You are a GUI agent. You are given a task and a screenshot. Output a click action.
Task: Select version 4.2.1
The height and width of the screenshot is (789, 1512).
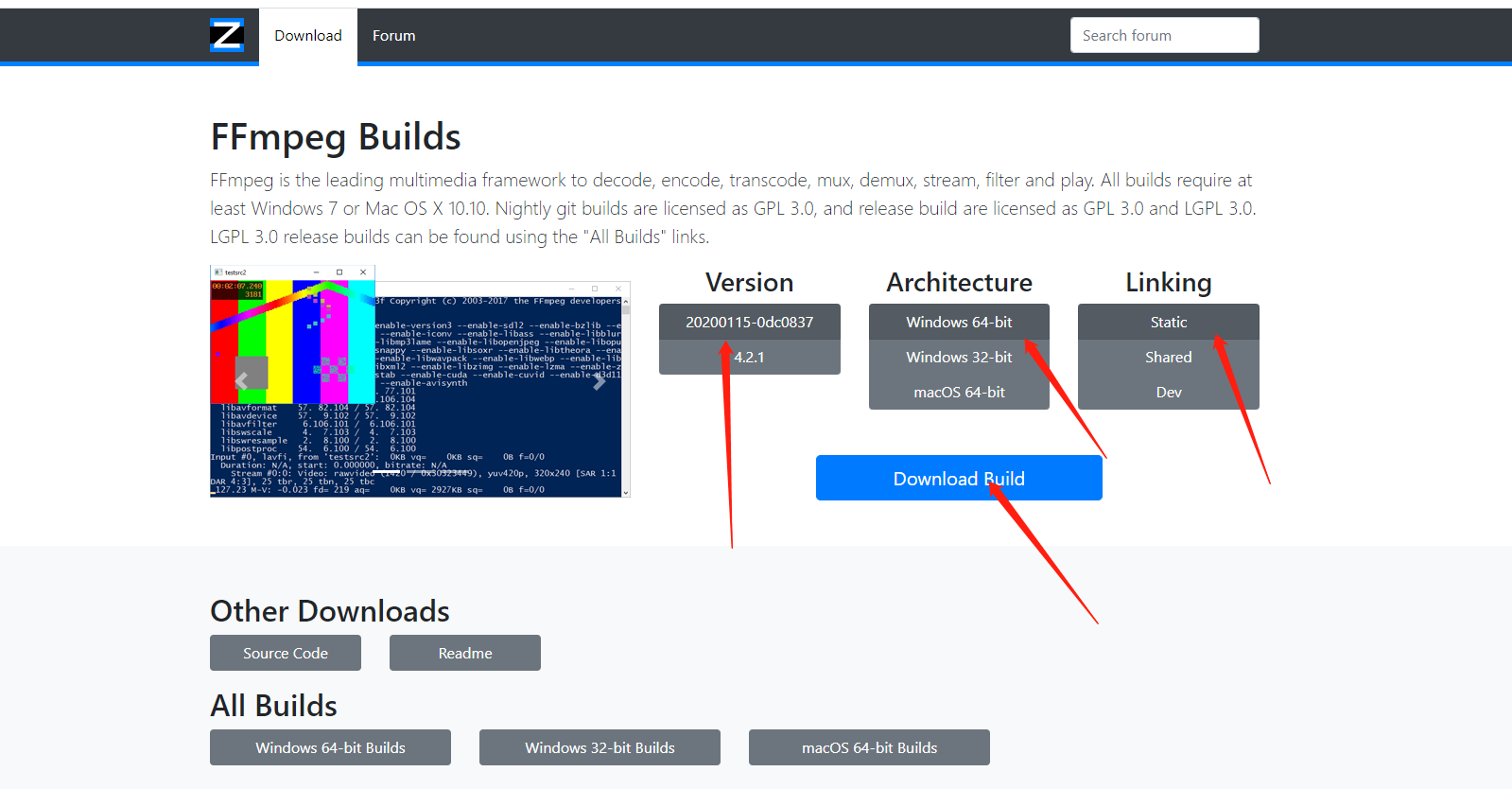coord(749,357)
